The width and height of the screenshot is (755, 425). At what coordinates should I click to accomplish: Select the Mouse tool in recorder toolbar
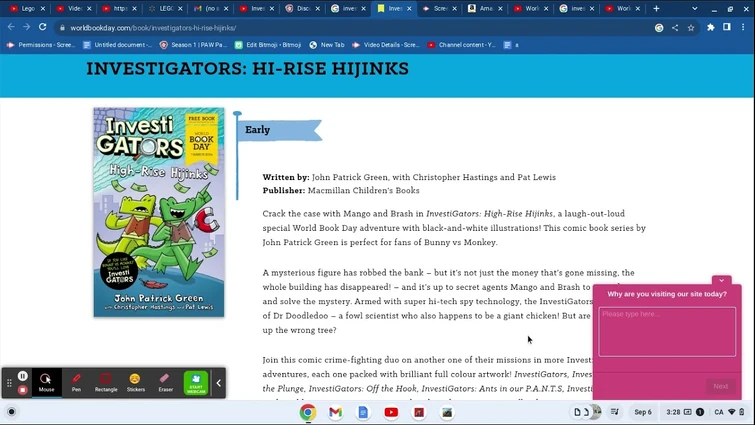46,383
